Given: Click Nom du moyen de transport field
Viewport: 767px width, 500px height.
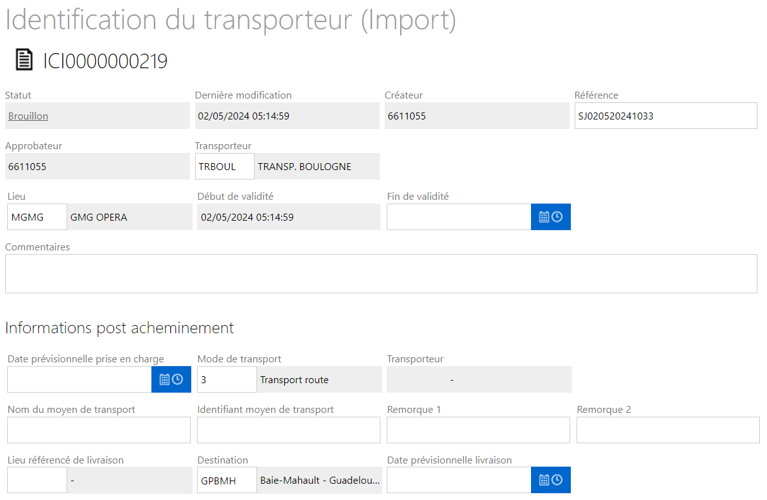Looking at the screenshot, I should coord(99,430).
